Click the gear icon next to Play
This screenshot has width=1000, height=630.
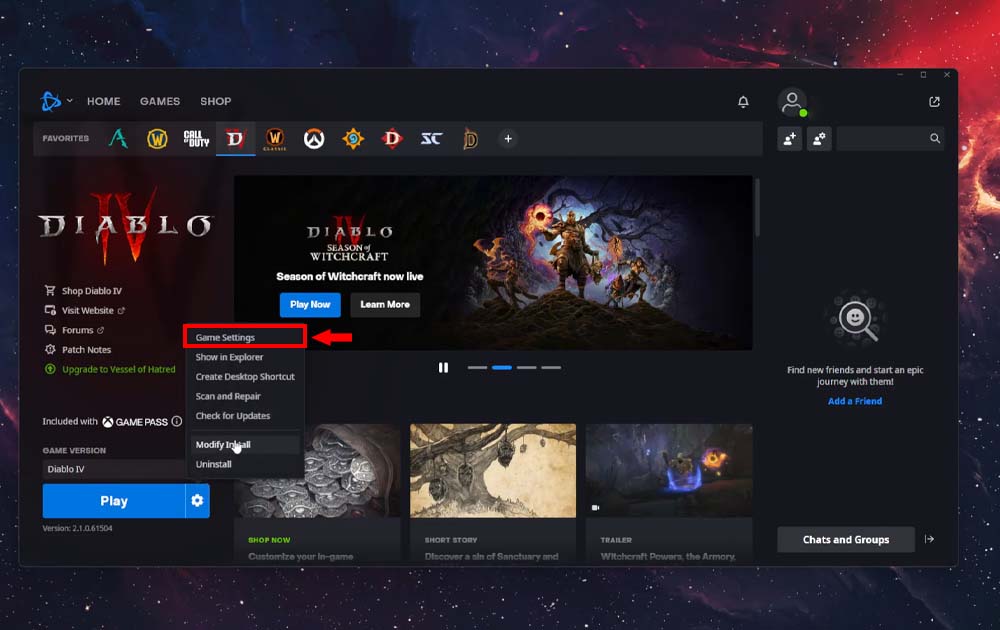coord(196,500)
